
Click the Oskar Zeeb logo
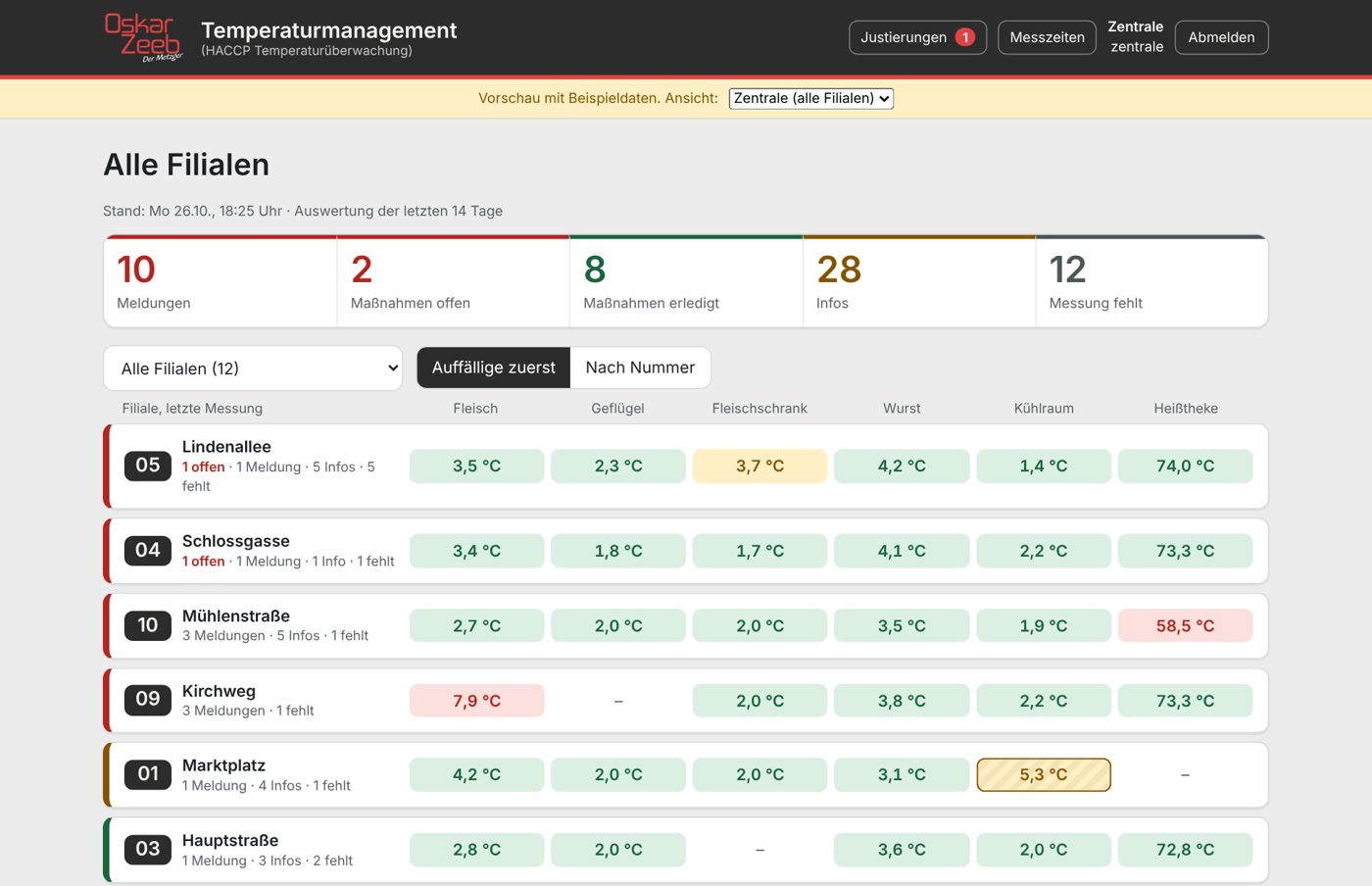tap(143, 37)
